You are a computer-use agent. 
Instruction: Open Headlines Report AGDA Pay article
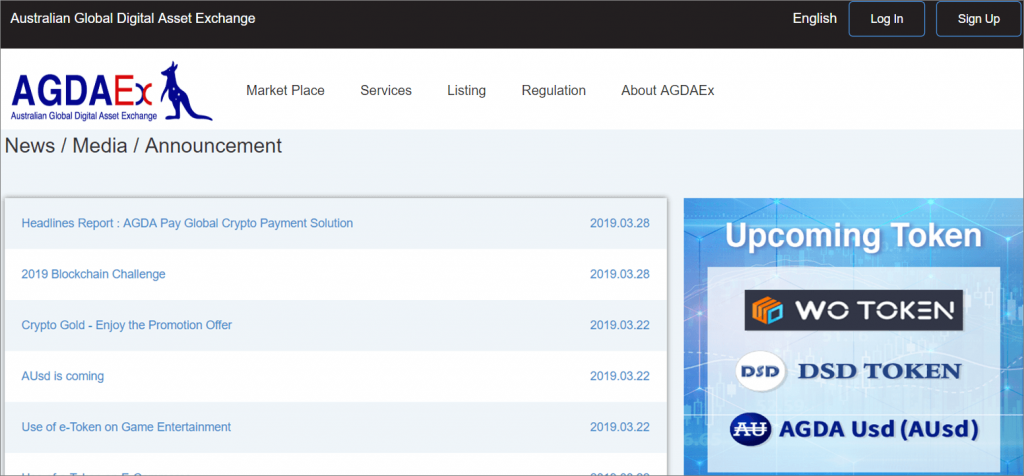(x=187, y=223)
